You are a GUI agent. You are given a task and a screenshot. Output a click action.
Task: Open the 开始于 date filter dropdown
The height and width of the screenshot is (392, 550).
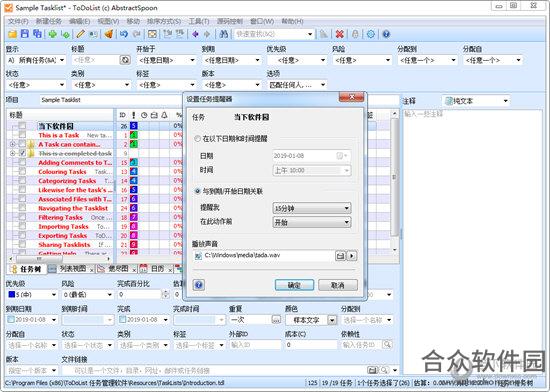(x=166, y=60)
